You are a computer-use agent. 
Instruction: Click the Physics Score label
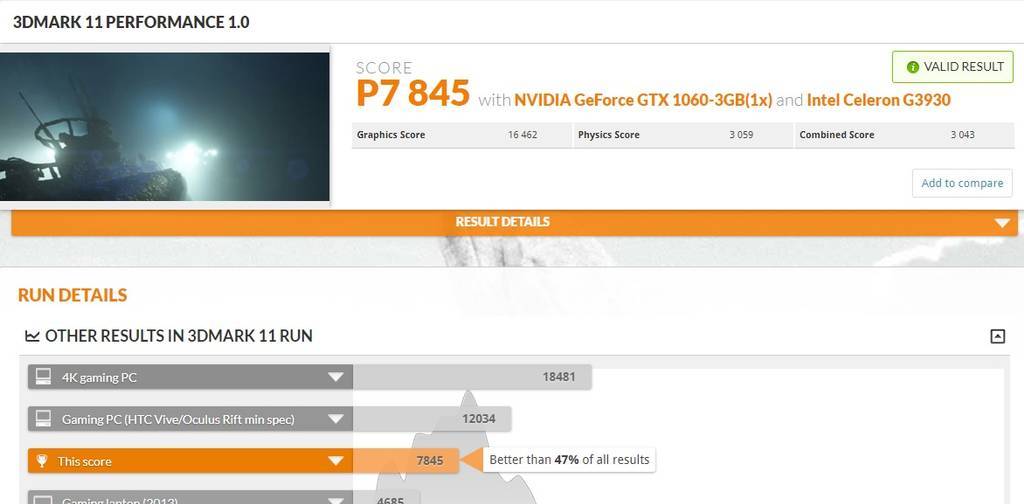point(609,134)
